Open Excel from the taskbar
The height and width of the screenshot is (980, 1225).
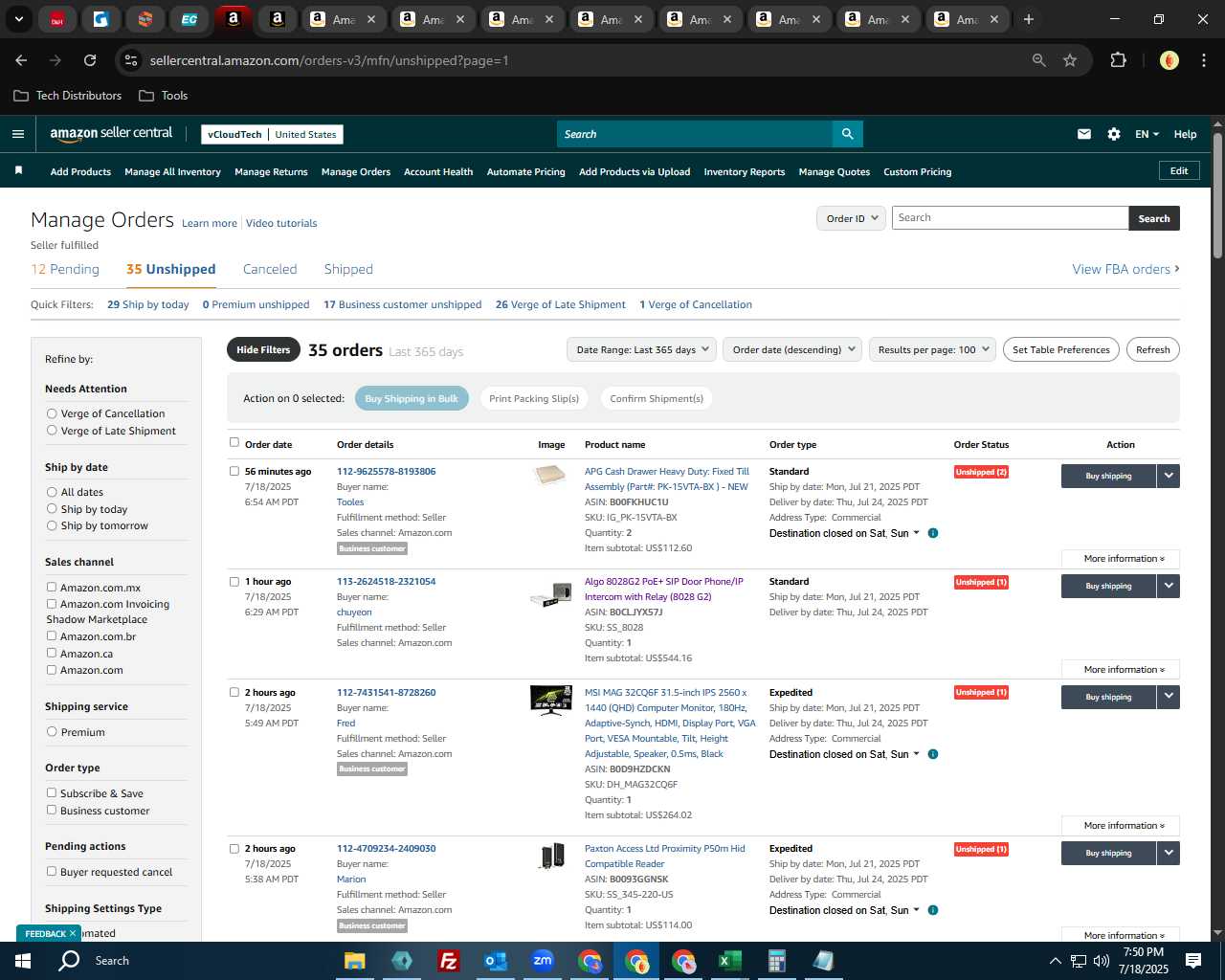point(729,961)
